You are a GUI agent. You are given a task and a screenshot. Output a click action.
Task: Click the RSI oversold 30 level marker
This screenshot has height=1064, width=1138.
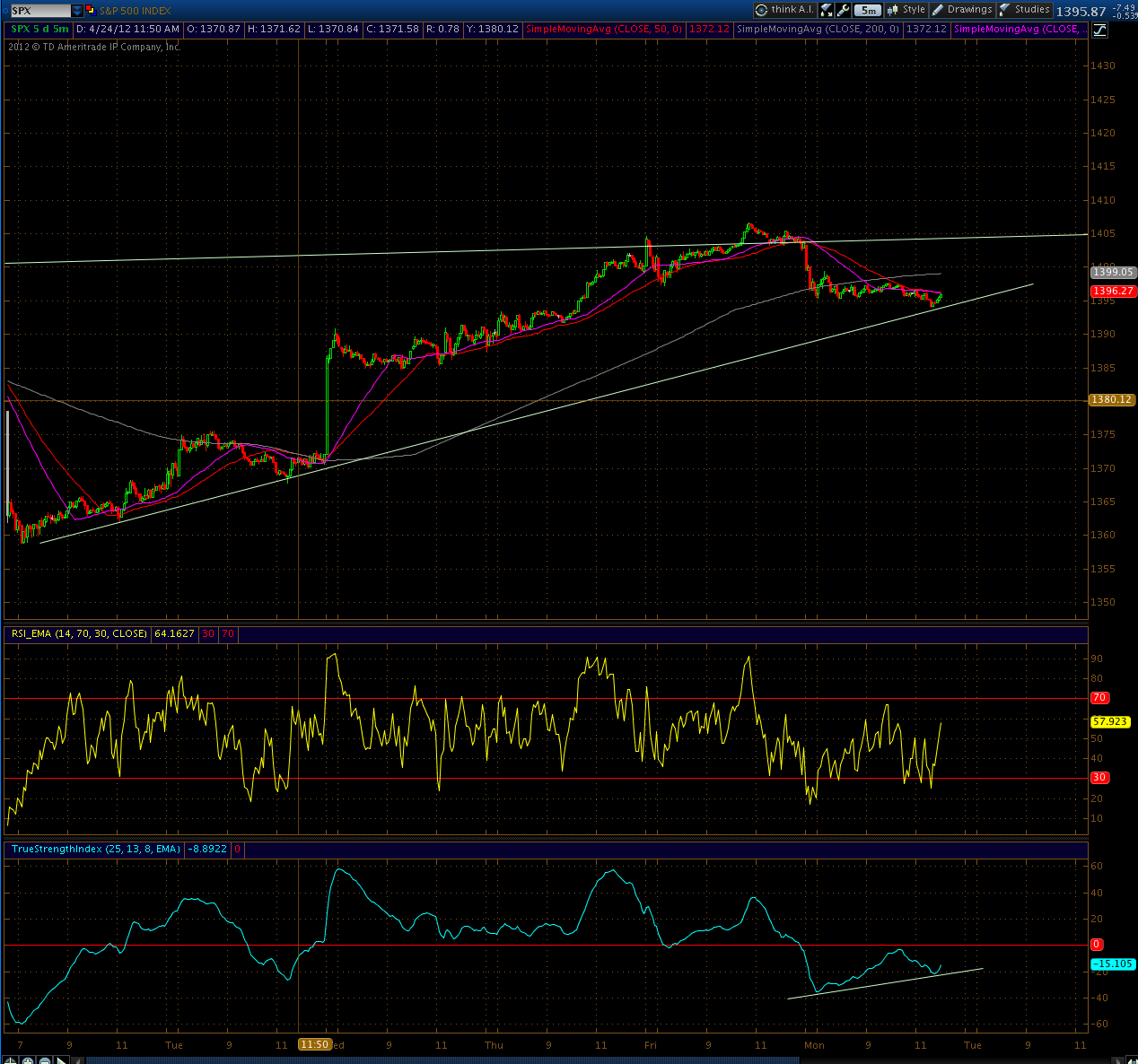click(1099, 778)
